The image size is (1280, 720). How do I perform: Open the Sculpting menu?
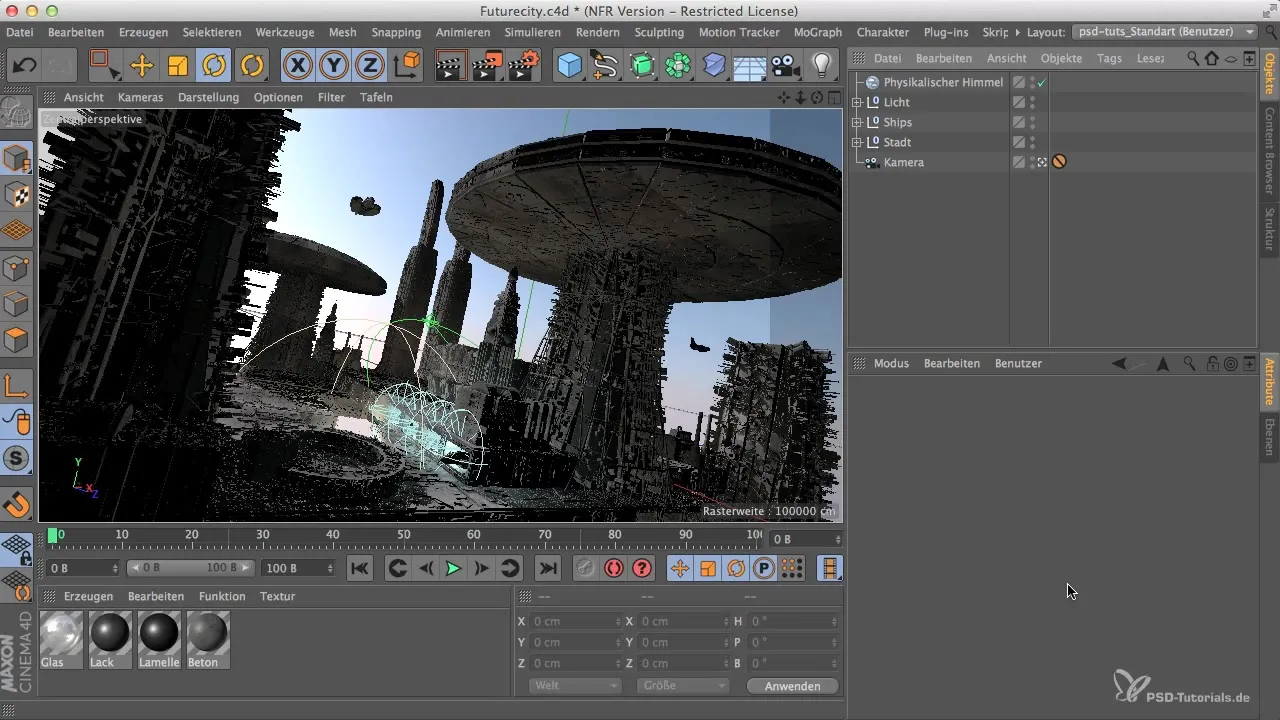coord(659,32)
